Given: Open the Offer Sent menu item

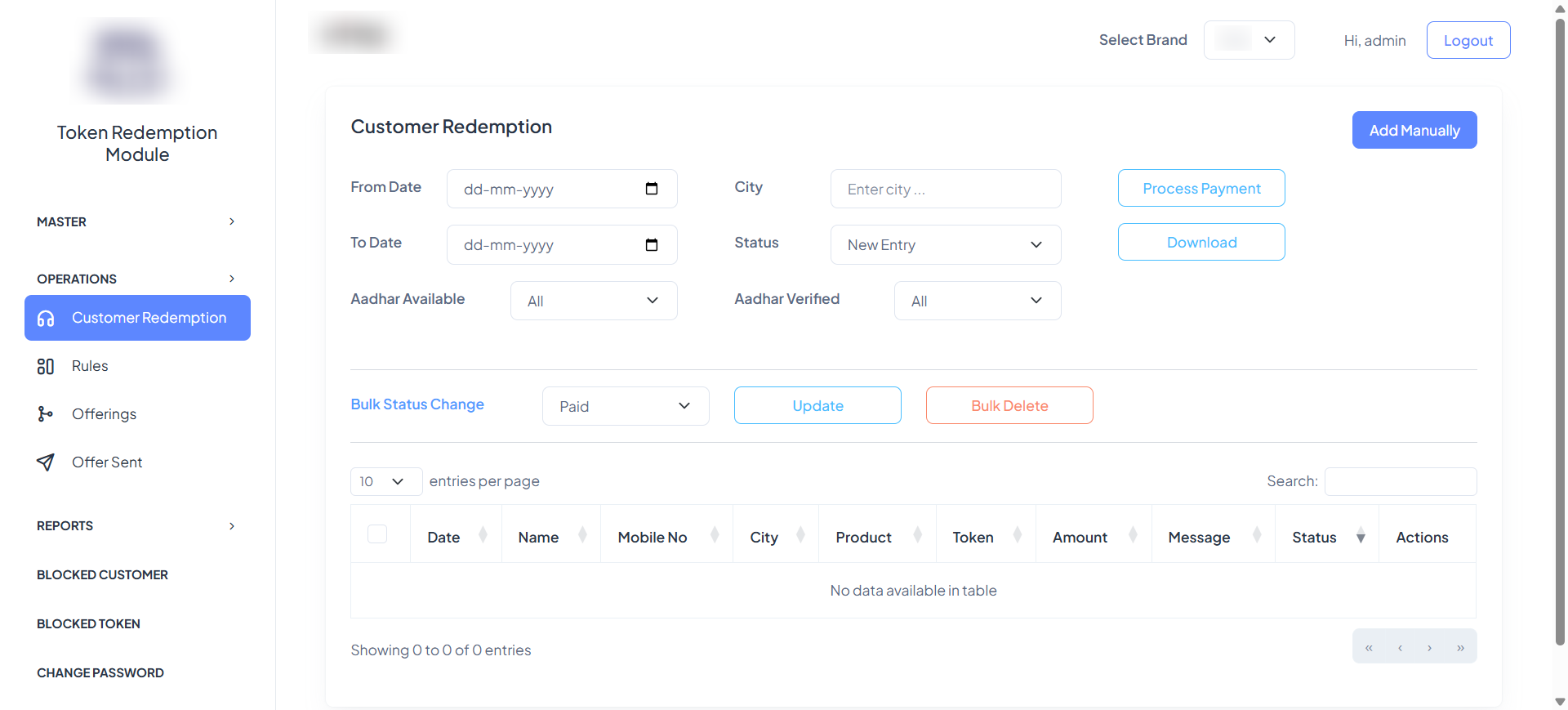Looking at the screenshot, I should (137, 462).
